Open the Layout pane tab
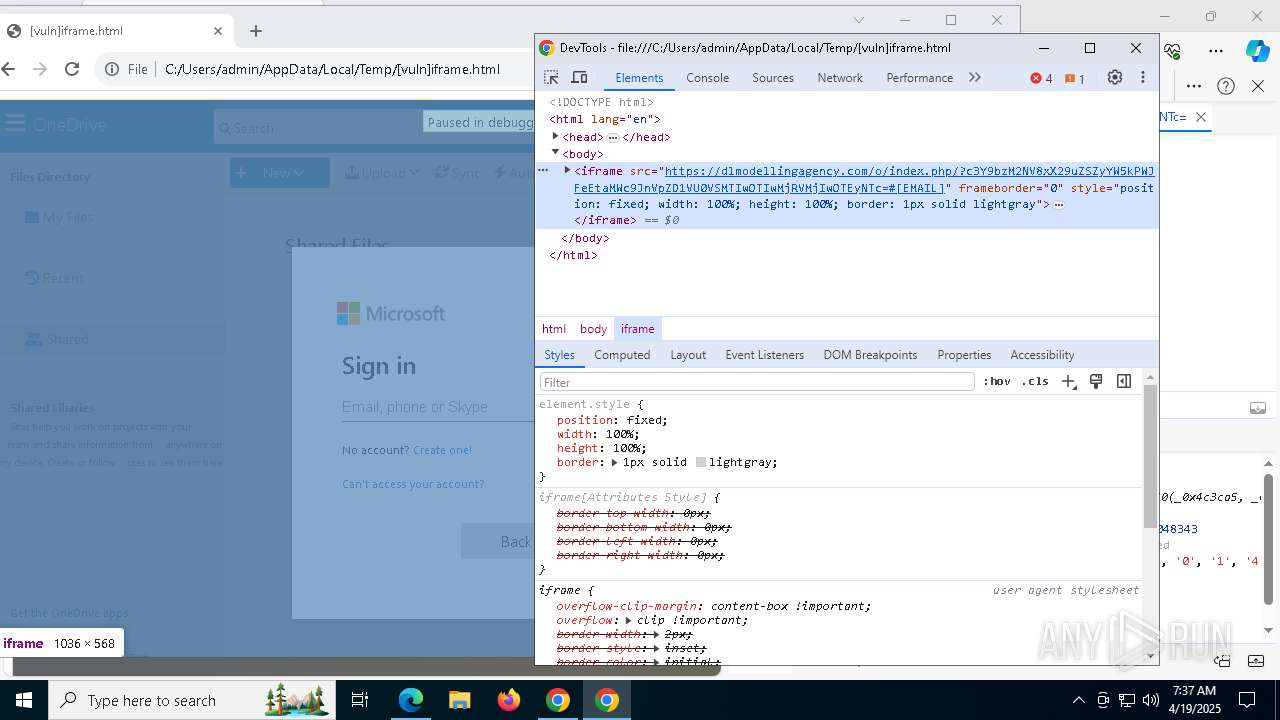The width and height of the screenshot is (1280, 720). (x=688, y=355)
